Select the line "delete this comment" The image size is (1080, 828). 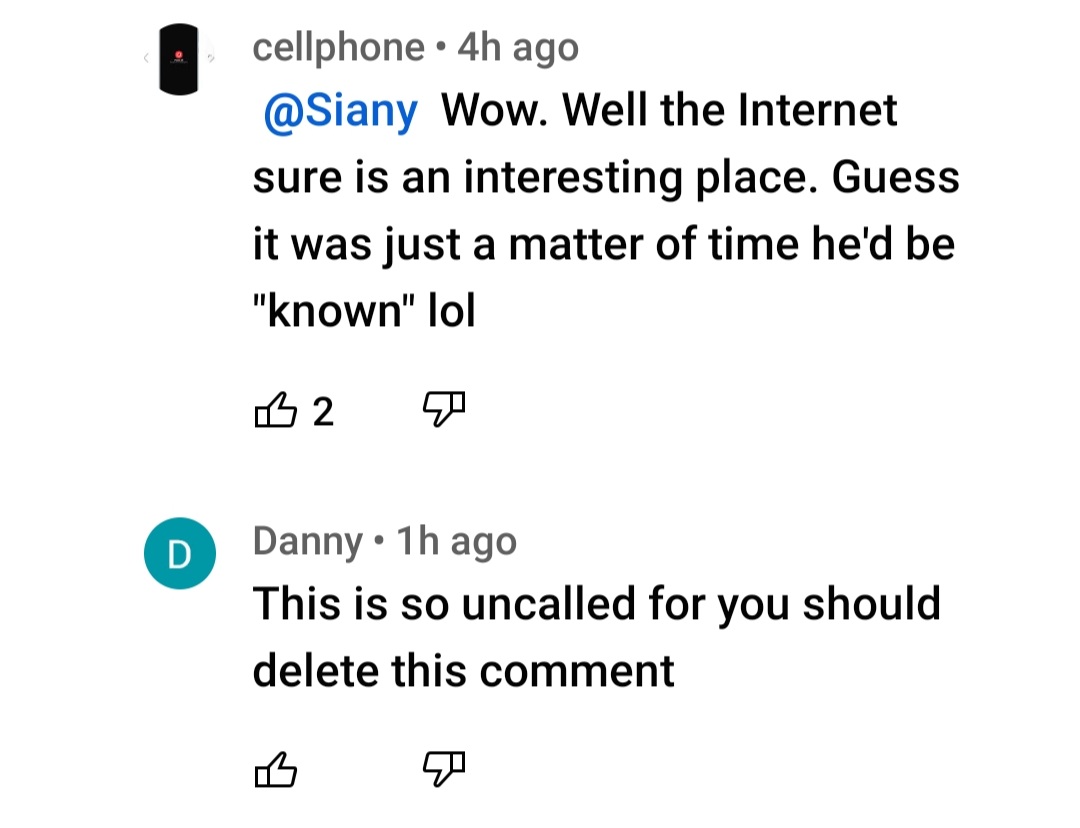coord(463,671)
